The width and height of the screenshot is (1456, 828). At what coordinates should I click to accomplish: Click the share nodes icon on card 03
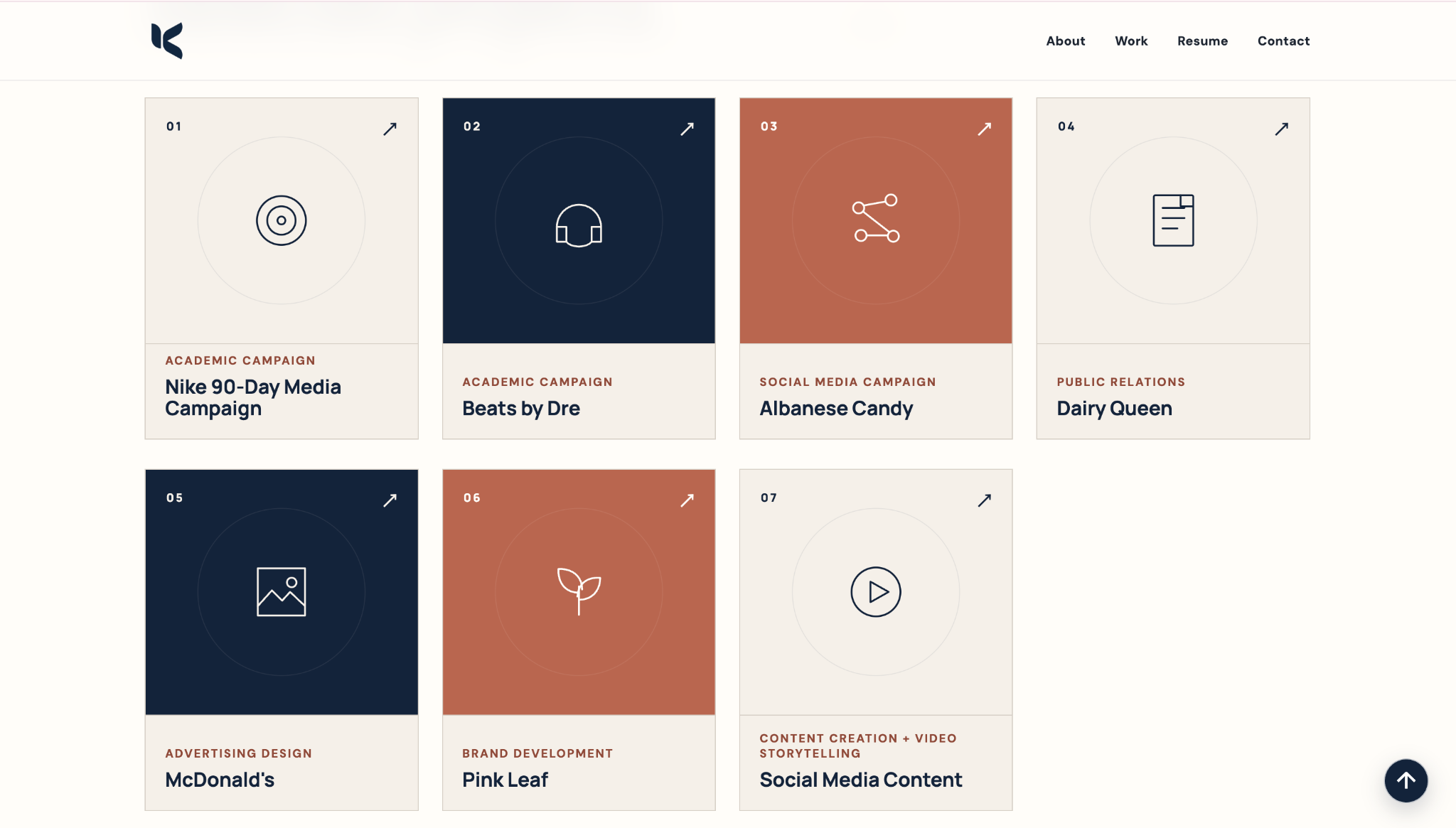(876, 218)
